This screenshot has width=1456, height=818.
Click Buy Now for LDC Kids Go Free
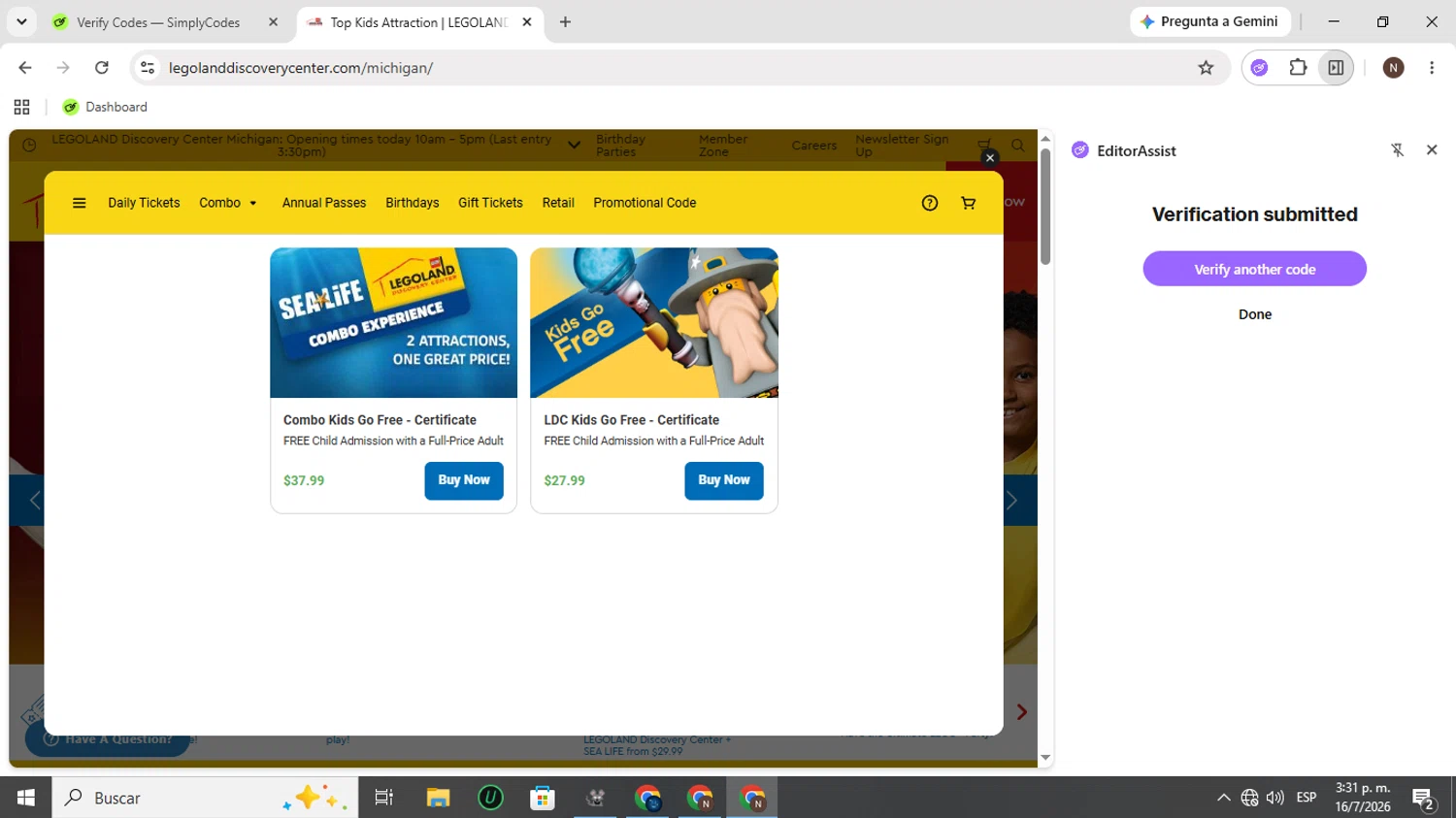pos(724,480)
